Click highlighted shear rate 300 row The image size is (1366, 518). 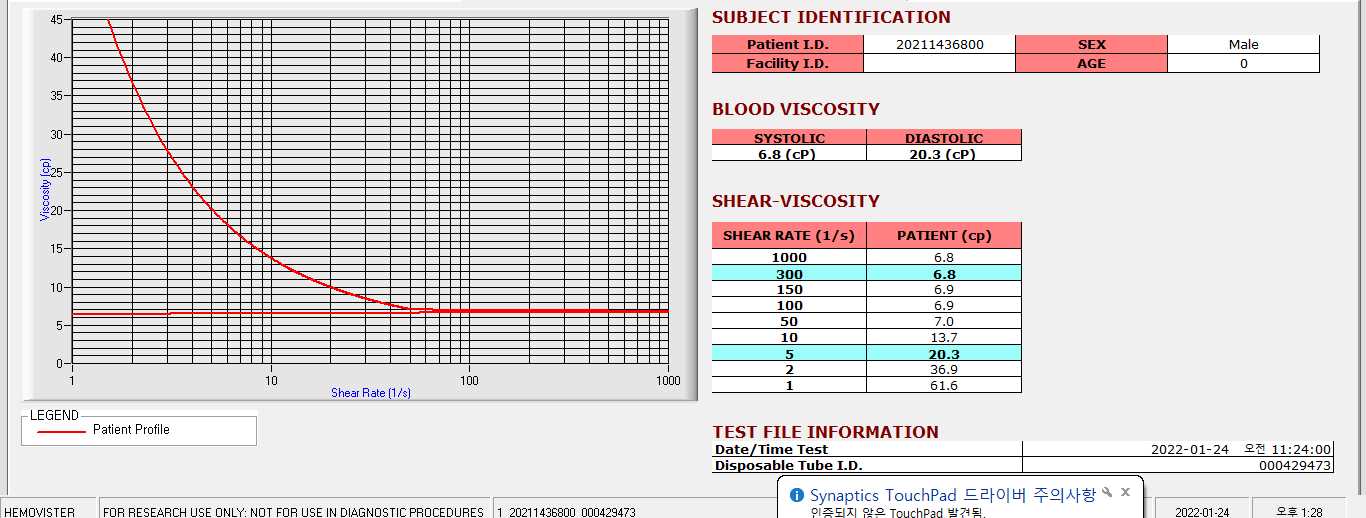coord(866,274)
